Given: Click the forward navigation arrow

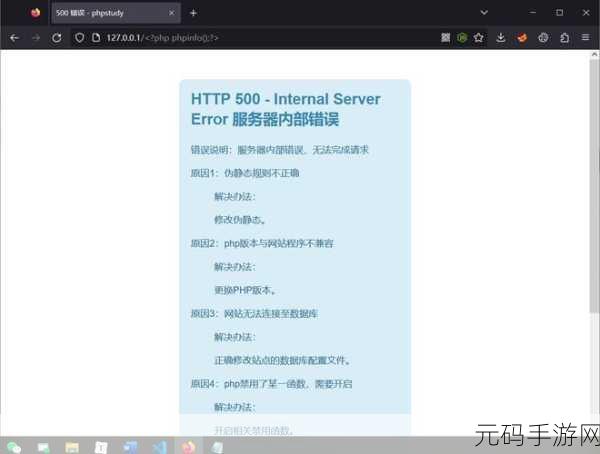Looking at the screenshot, I should (x=36, y=38).
